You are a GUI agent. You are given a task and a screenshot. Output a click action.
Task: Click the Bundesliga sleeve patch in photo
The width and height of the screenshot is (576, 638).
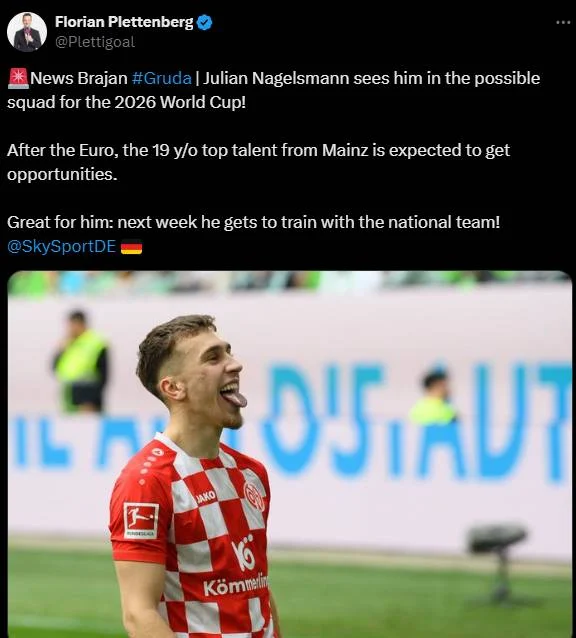point(141,521)
